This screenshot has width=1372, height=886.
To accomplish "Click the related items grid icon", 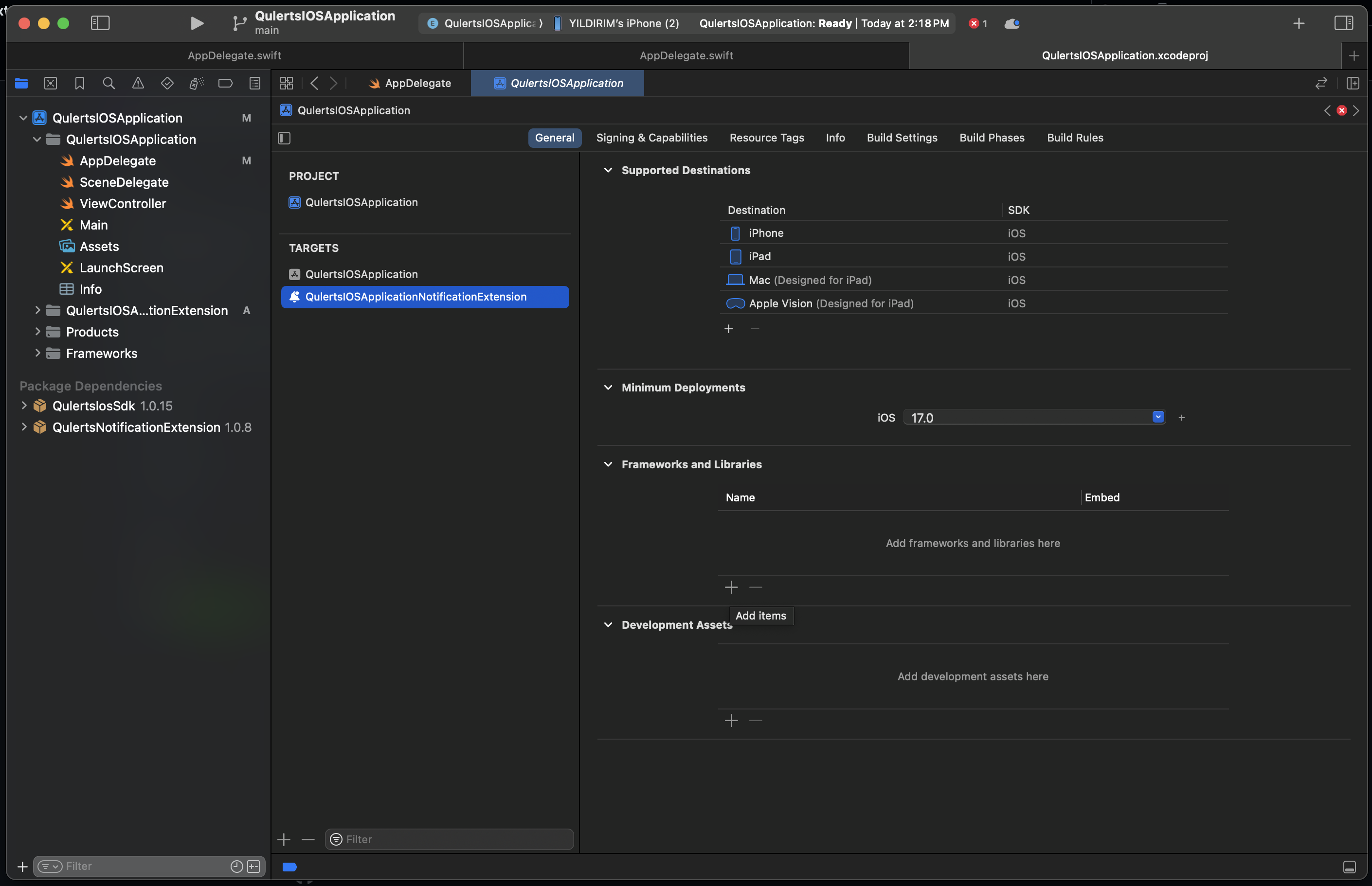I will point(287,84).
